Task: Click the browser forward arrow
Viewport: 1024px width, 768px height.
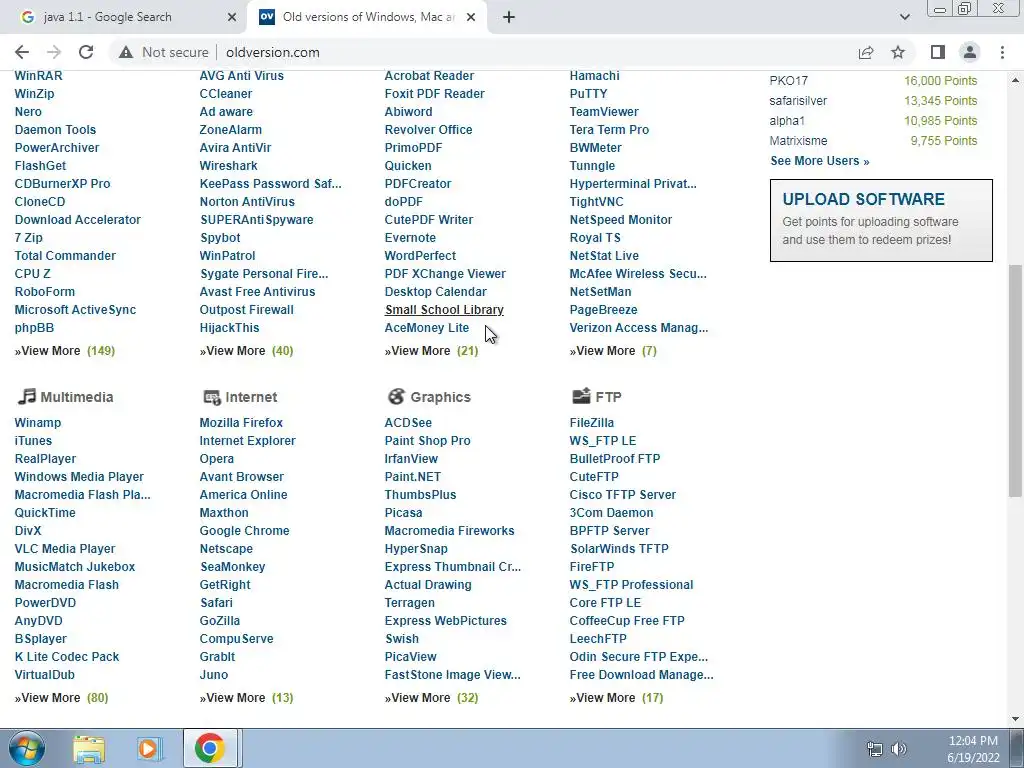Action: click(54, 52)
